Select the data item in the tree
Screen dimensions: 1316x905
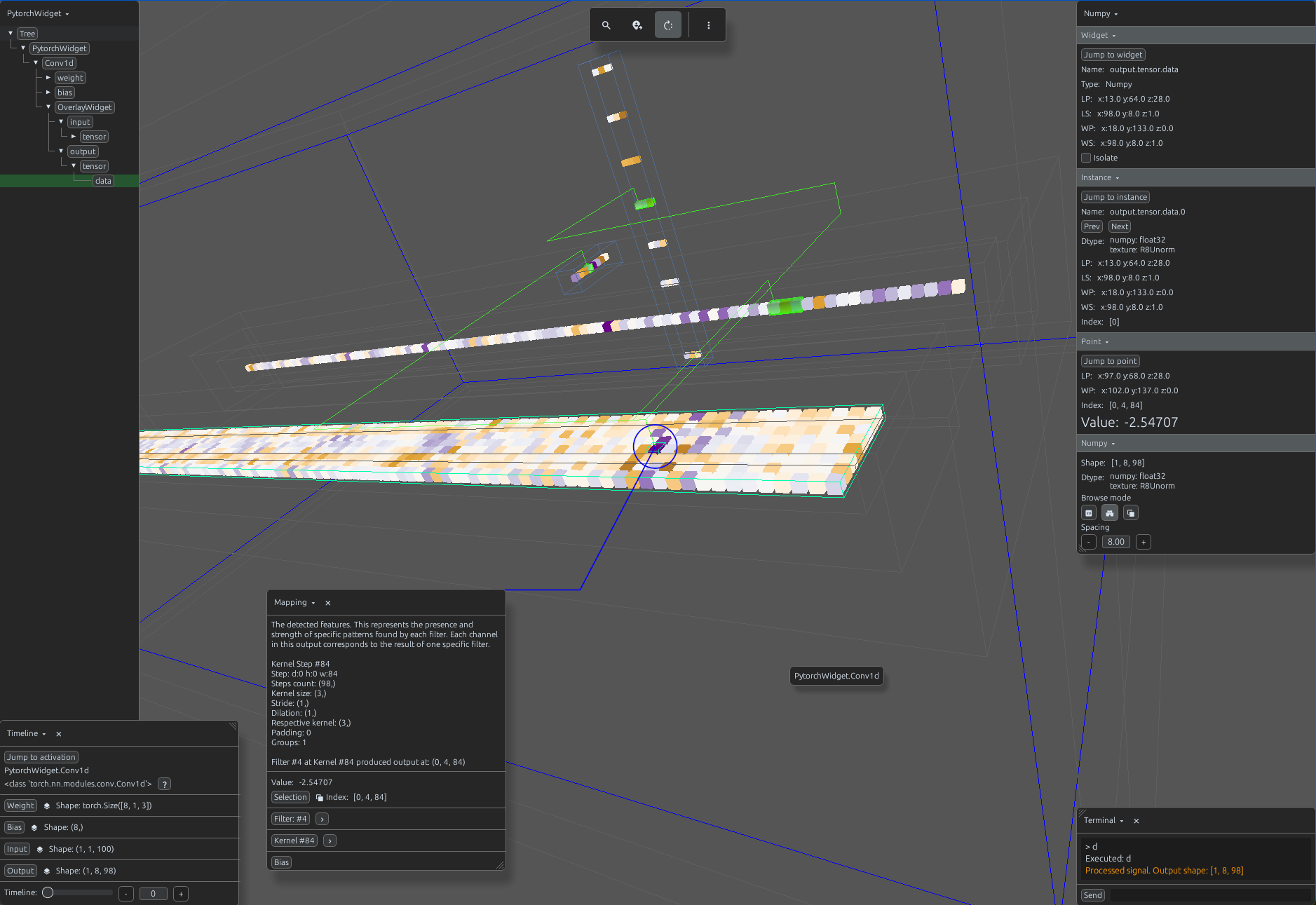click(103, 181)
